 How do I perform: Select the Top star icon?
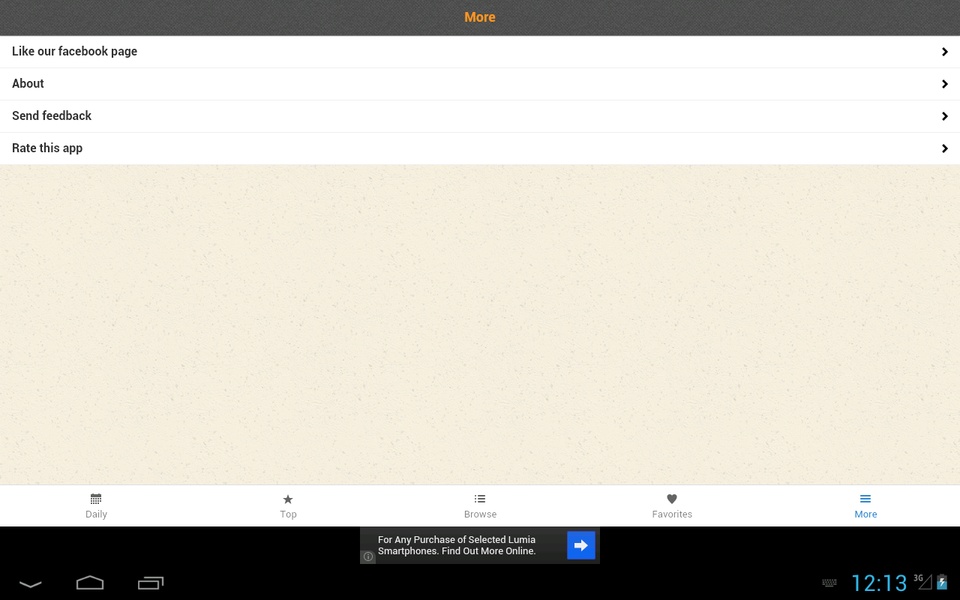point(288,499)
